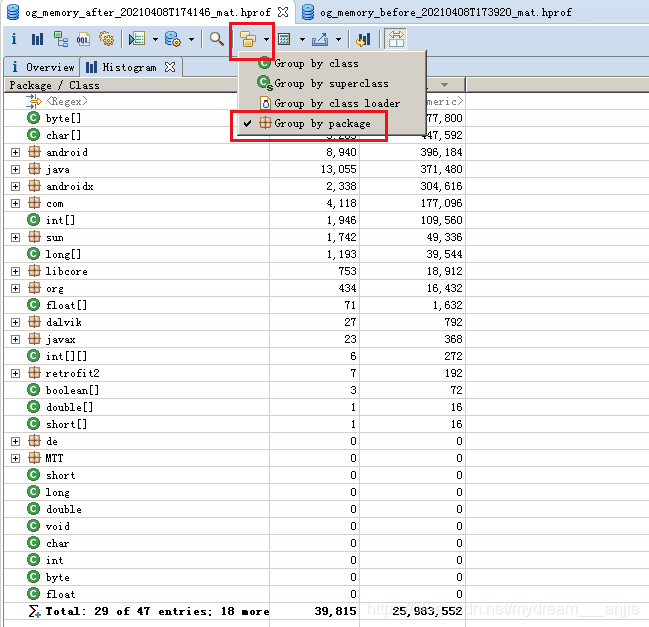Expand the org package
This screenshot has width=649, height=627.
coord(15,288)
